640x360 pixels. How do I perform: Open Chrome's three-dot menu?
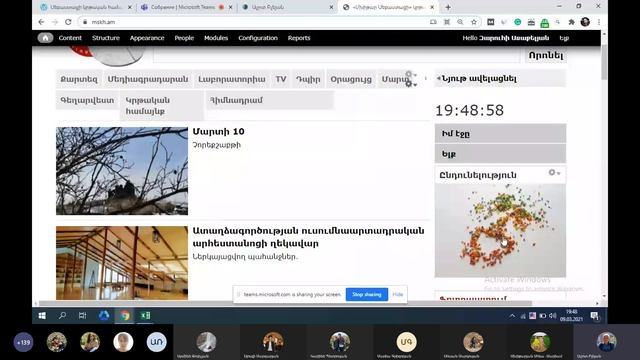point(599,22)
